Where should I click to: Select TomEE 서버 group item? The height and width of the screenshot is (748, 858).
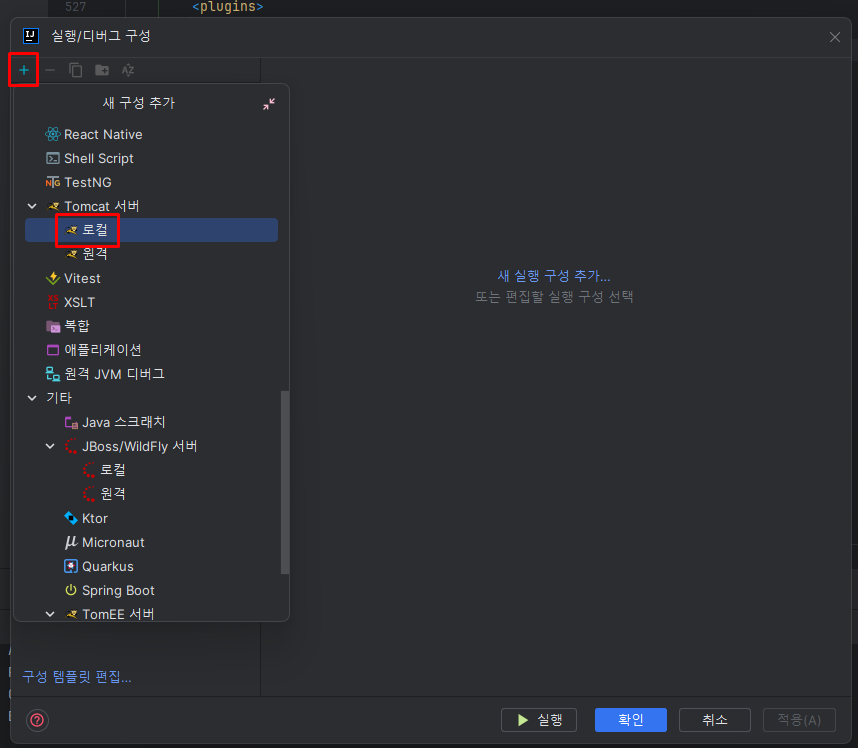[x=118, y=614]
